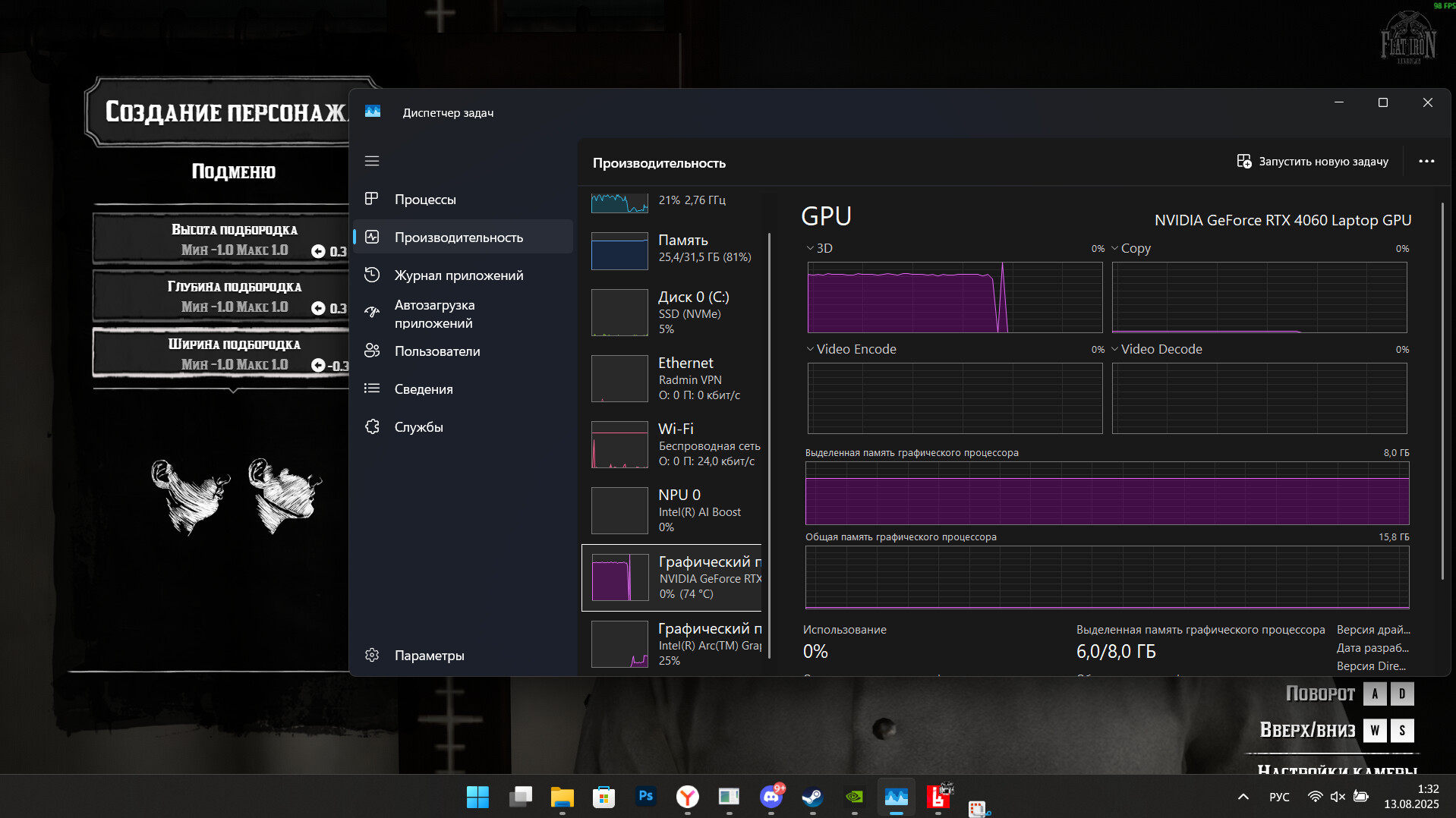Select the Intel Arc graphics GPU item

point(674,643)
